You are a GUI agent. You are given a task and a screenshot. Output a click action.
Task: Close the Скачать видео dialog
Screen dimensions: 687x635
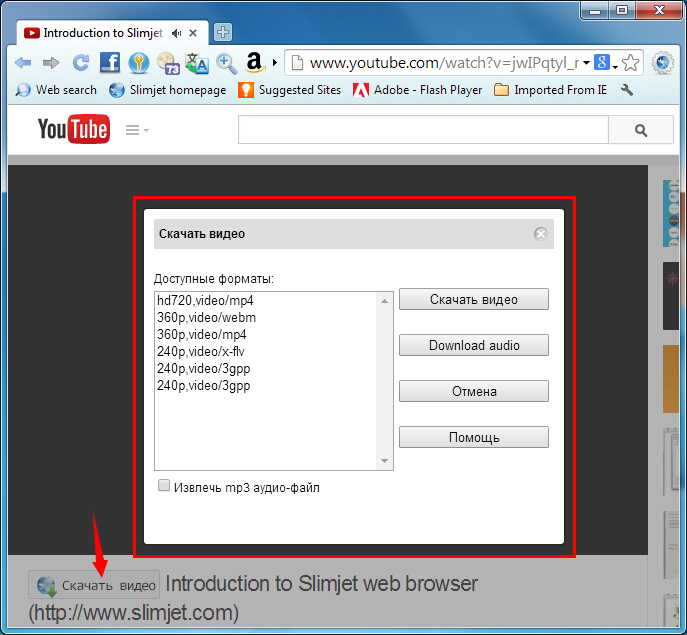click(x=541, y=234)
